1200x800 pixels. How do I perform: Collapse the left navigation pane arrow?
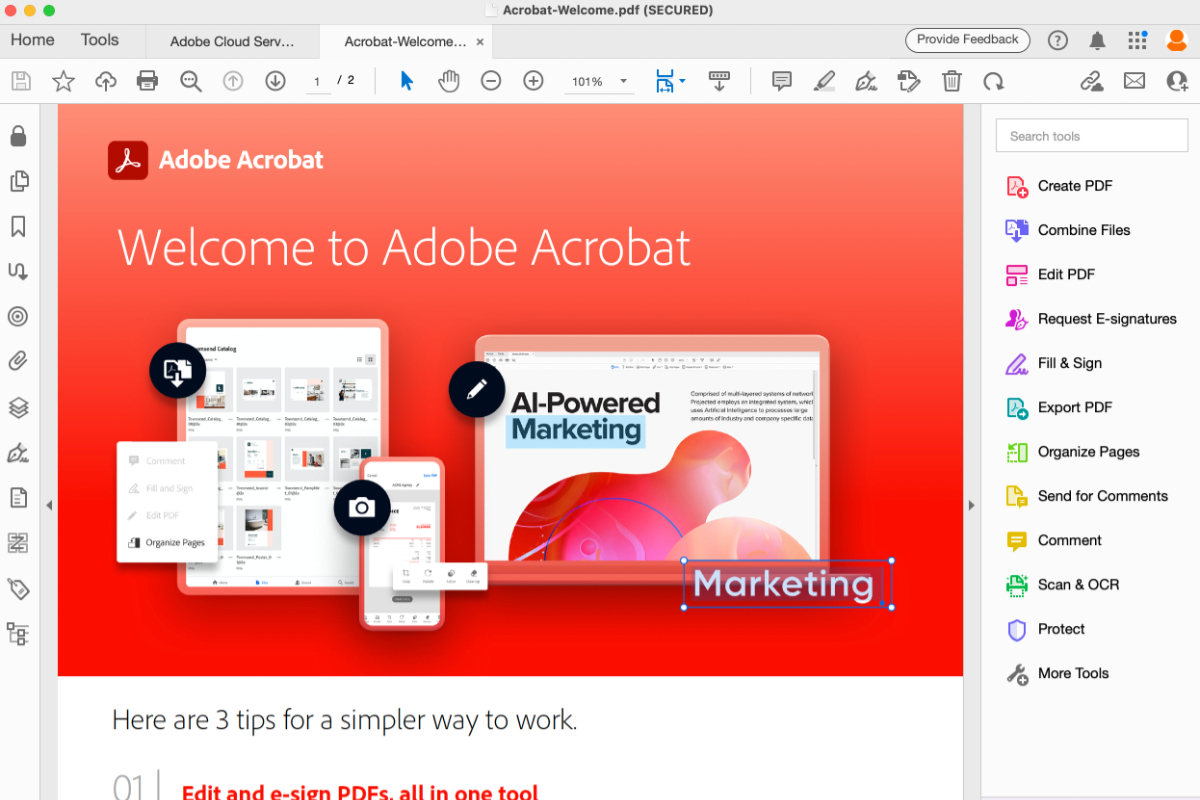pyautogui.click(x=49, y=506)
